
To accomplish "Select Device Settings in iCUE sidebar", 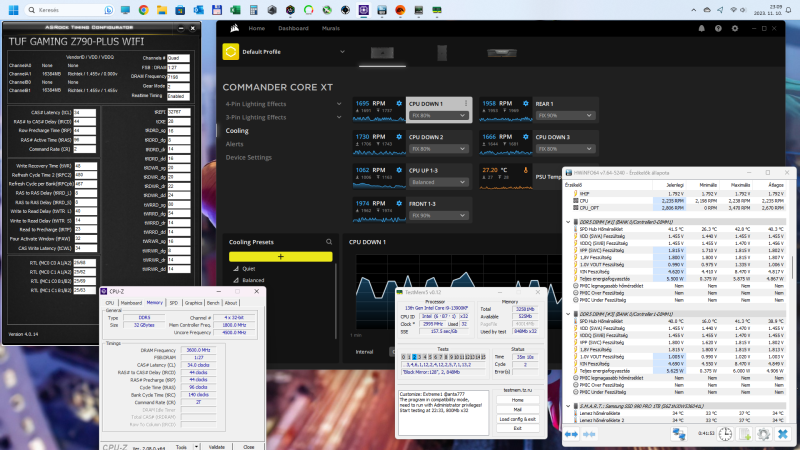I will 248,157.
